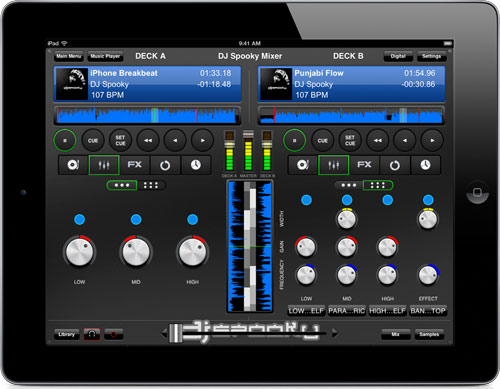Open Deck B turntable view tab

tap(303, 165)
